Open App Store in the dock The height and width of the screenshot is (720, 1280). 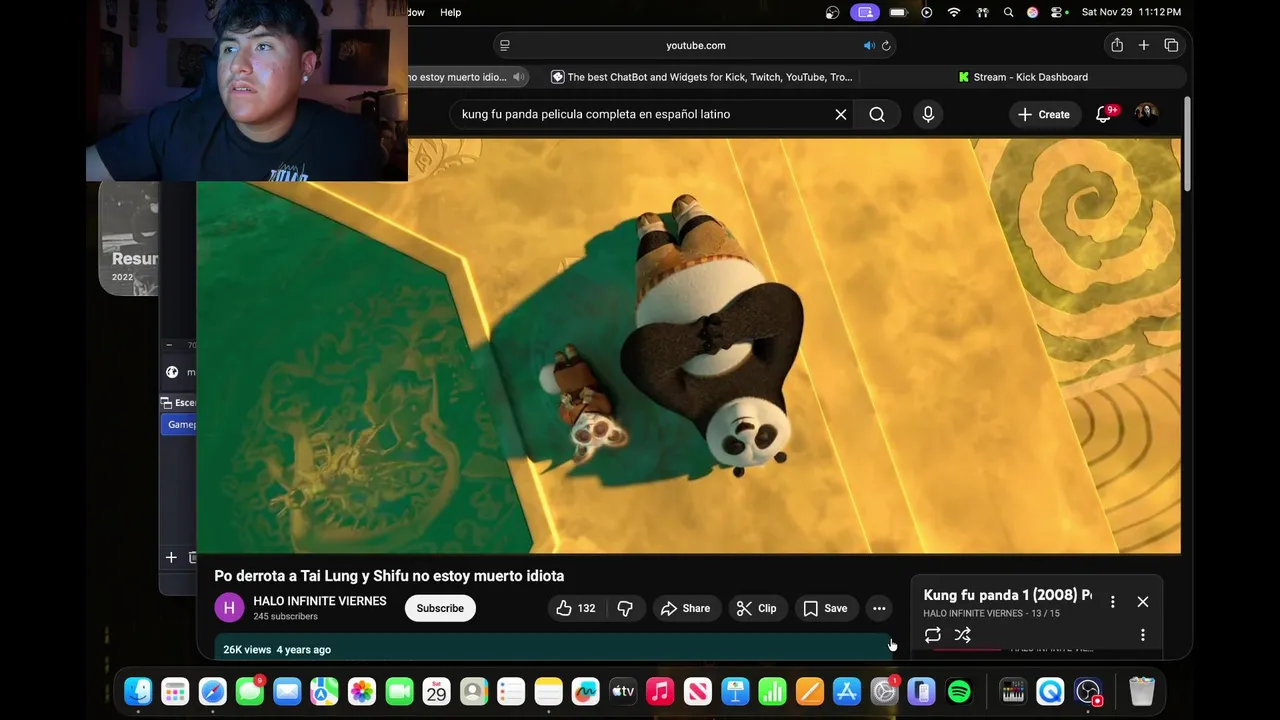pyautogui.click(x=847, y=691)
